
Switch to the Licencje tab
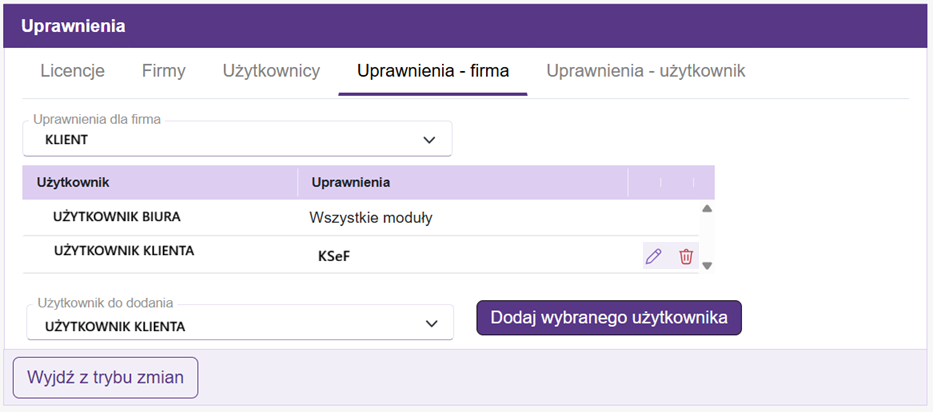click(72, 71)
